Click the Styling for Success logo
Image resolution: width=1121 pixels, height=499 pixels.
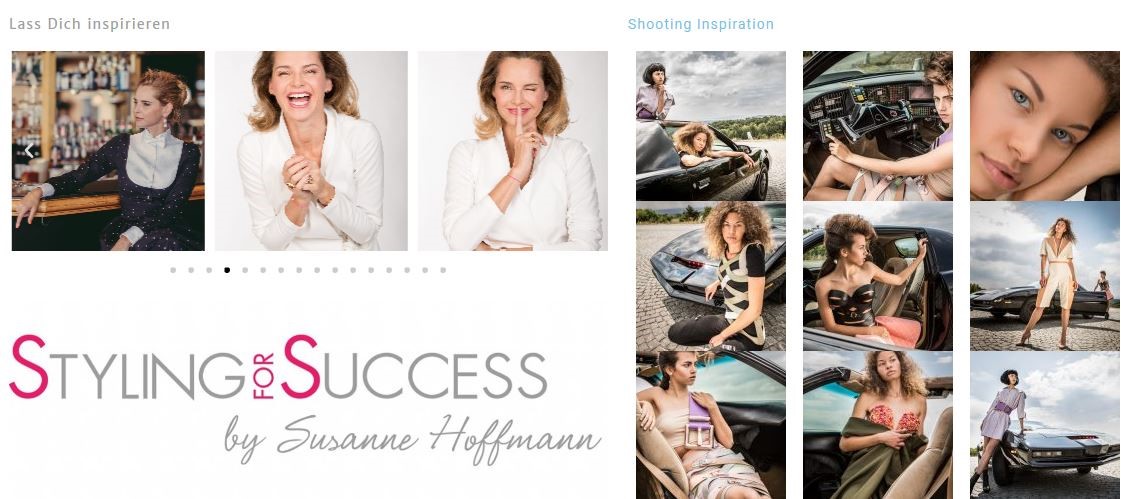pyautogui.click(x=305, y=398)
